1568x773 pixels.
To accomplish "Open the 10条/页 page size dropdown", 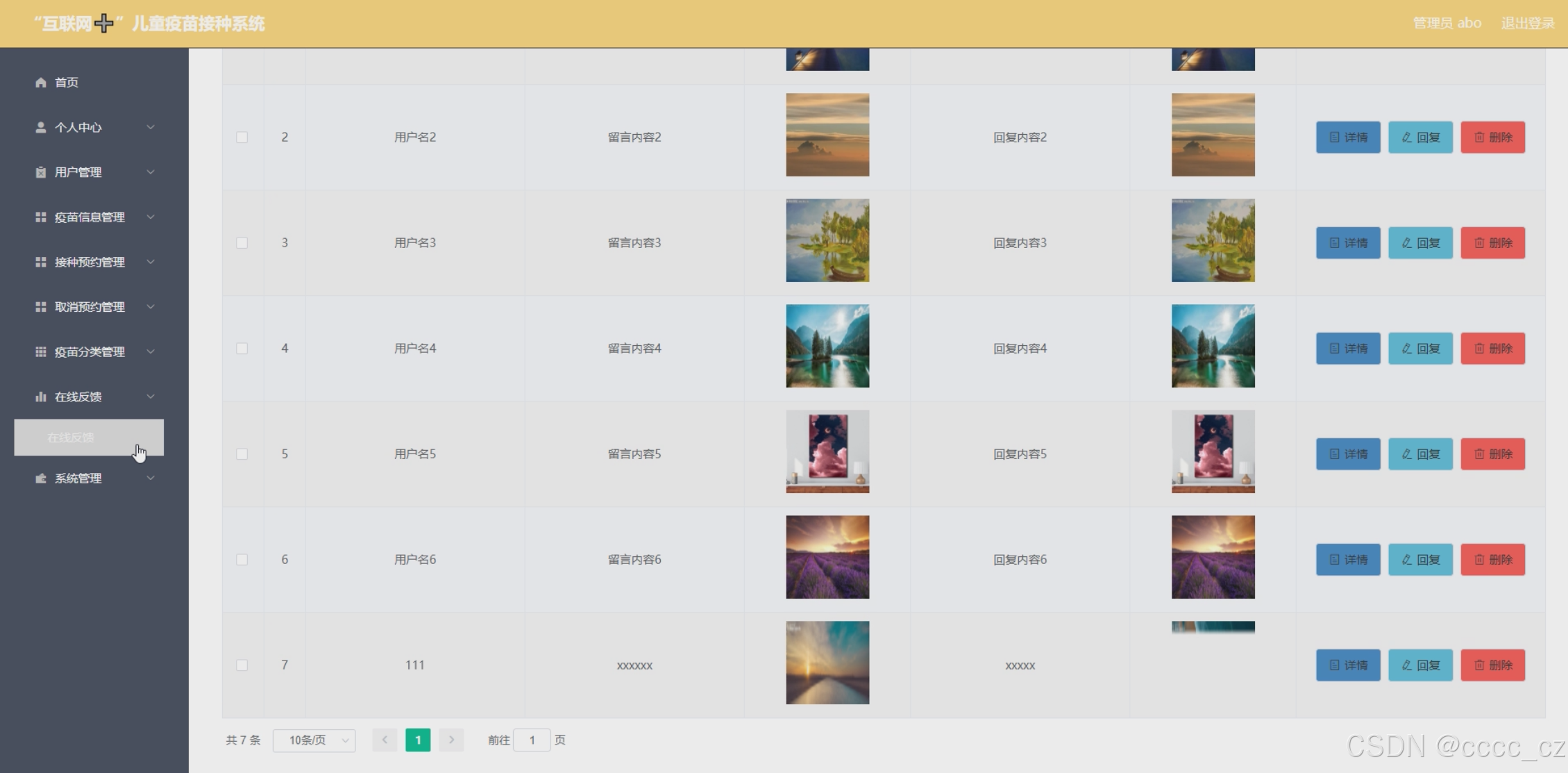I will [x=314, y=740].
